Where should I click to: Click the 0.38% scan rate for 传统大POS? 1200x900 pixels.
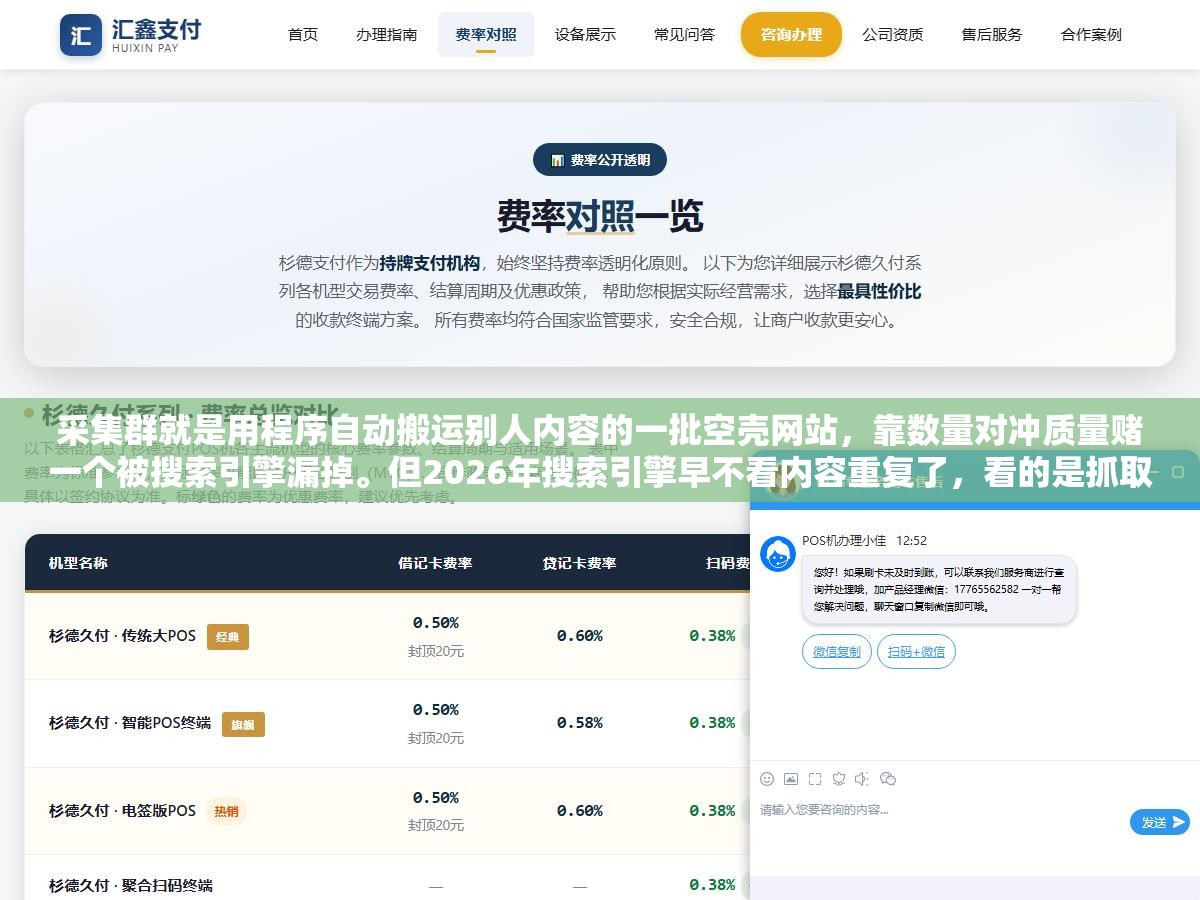(712, 636)
